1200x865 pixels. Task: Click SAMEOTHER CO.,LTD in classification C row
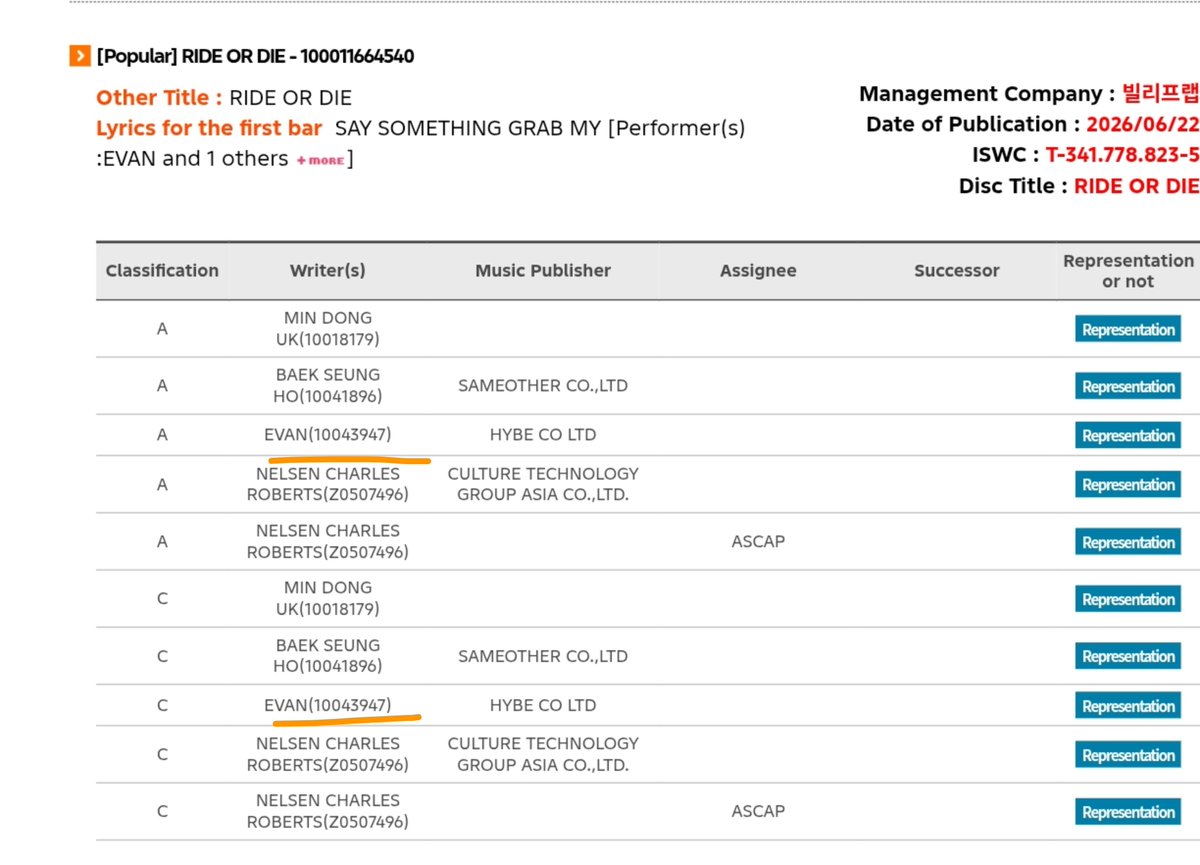[x=543, y=656]
